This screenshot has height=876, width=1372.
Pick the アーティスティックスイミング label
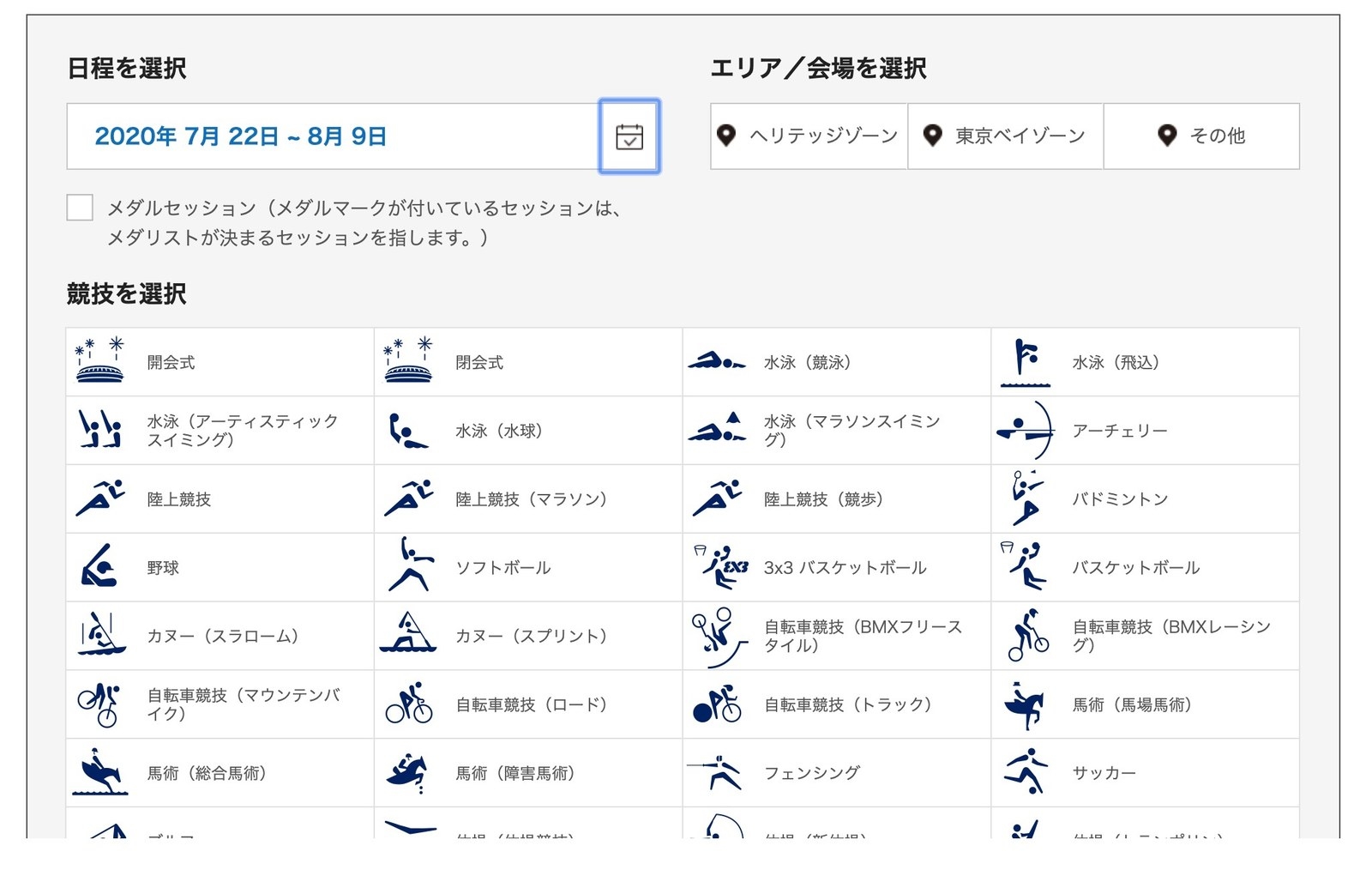coord(243,431)
